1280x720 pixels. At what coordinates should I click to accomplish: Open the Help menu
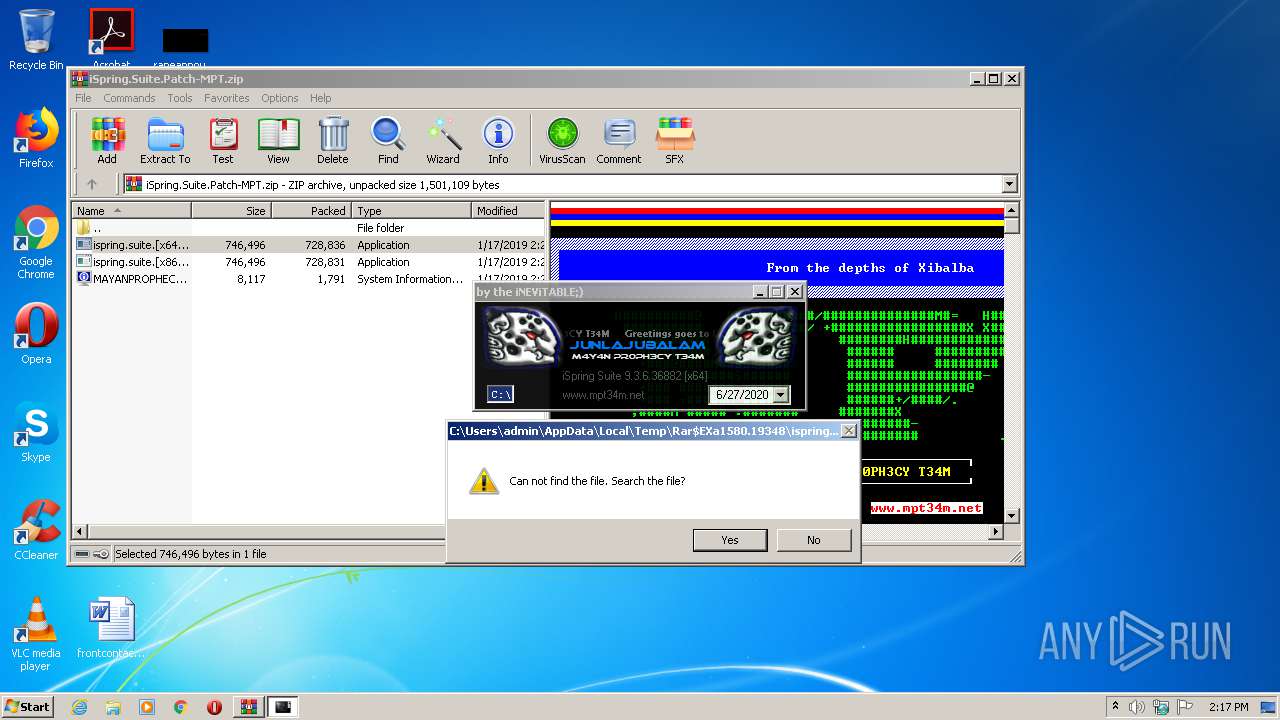[x=320, y=98]
